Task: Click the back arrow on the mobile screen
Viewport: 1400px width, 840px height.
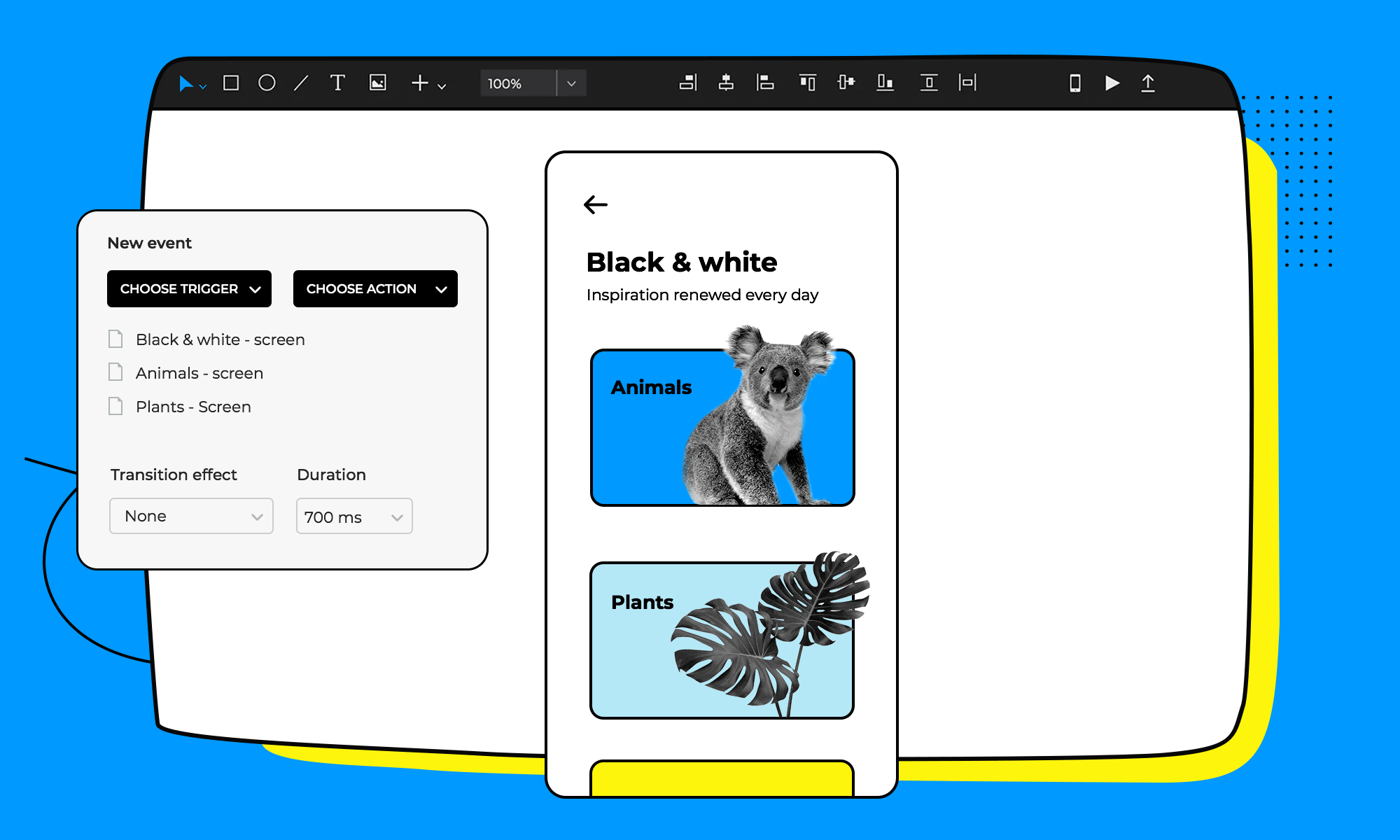Action: tap(597, 204)
